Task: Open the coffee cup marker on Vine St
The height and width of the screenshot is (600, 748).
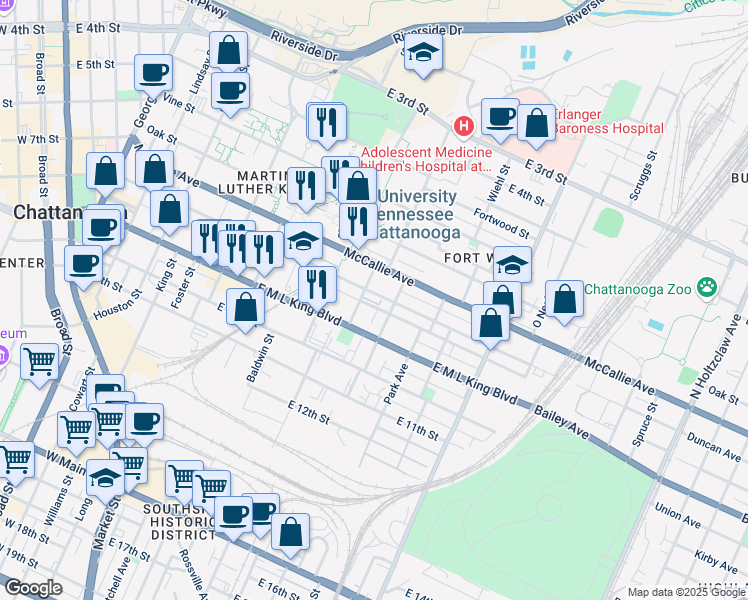Action: click(230, 92)
